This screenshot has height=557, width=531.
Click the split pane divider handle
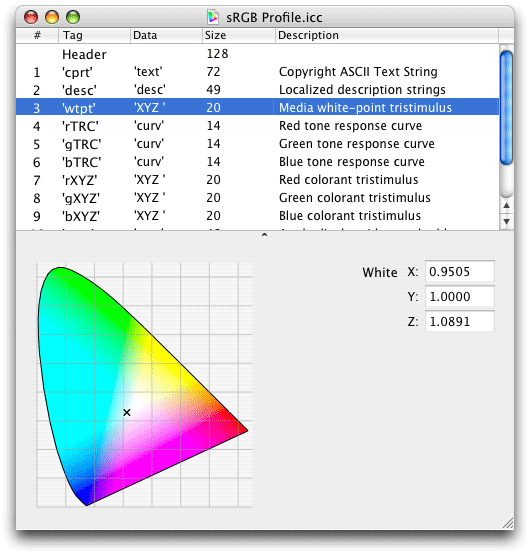click(264, 234)
